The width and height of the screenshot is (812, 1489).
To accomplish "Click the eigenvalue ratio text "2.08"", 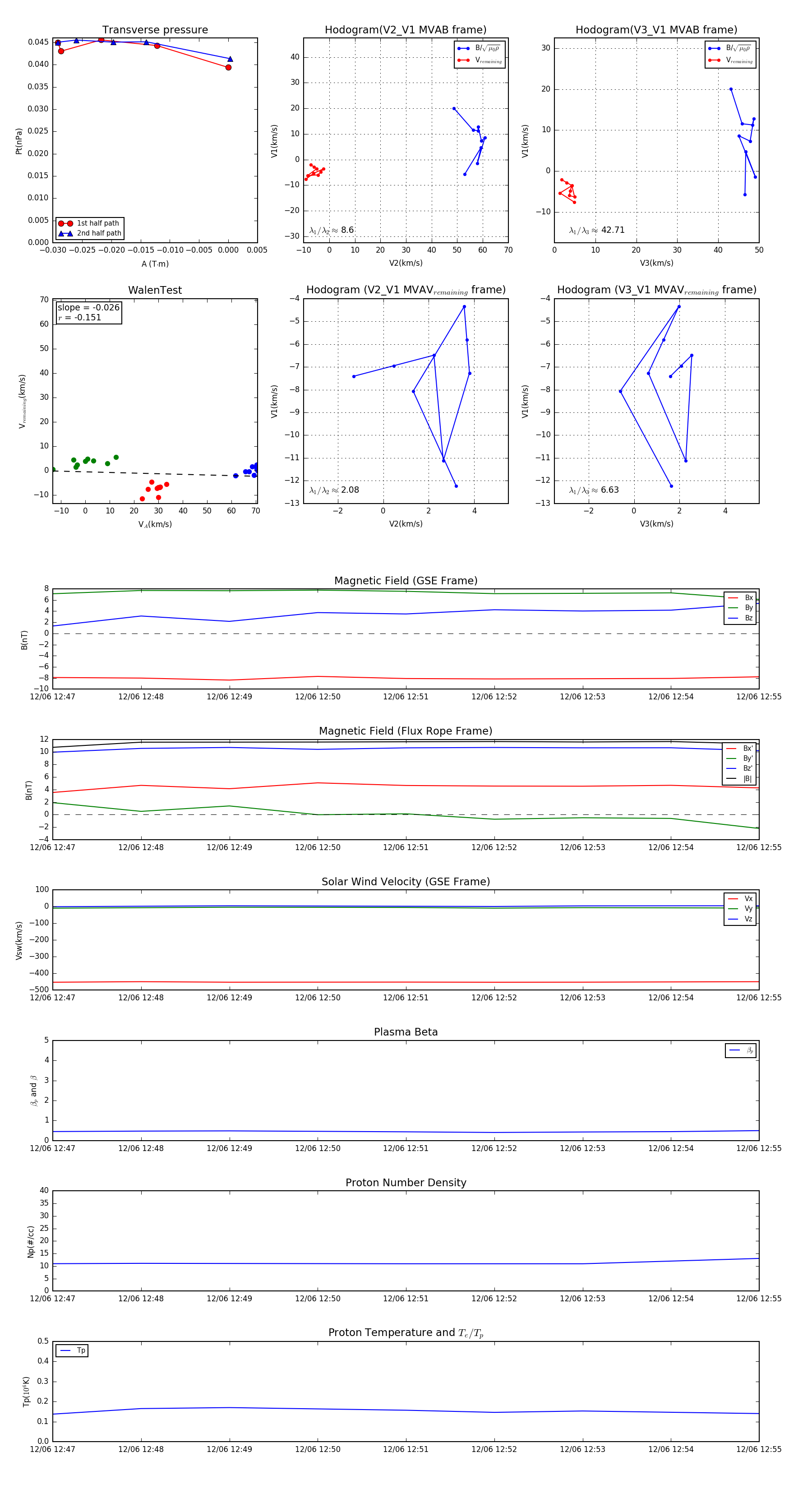I will (350, 490).
